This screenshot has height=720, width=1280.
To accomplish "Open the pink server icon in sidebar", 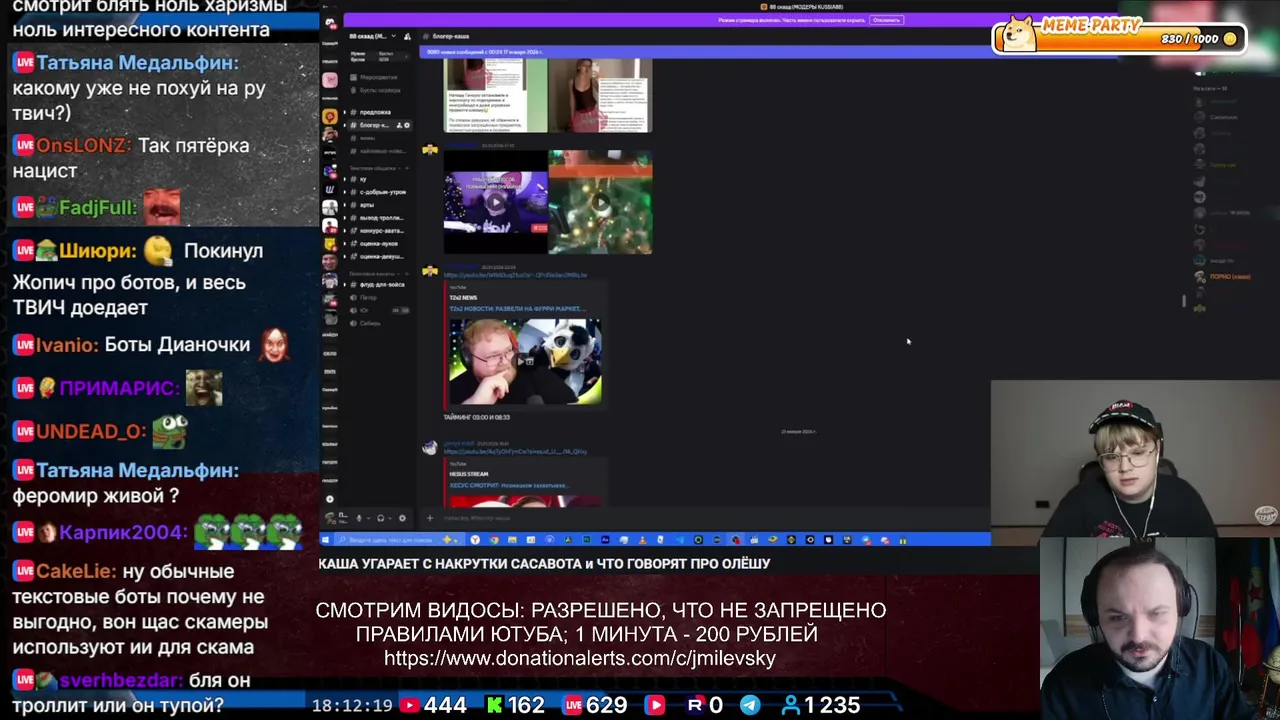I will (x=330, y=80).
